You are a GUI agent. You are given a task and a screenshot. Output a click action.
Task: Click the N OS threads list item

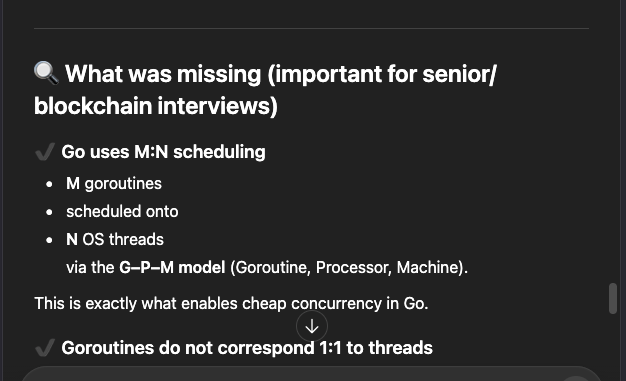pos(115,240)
